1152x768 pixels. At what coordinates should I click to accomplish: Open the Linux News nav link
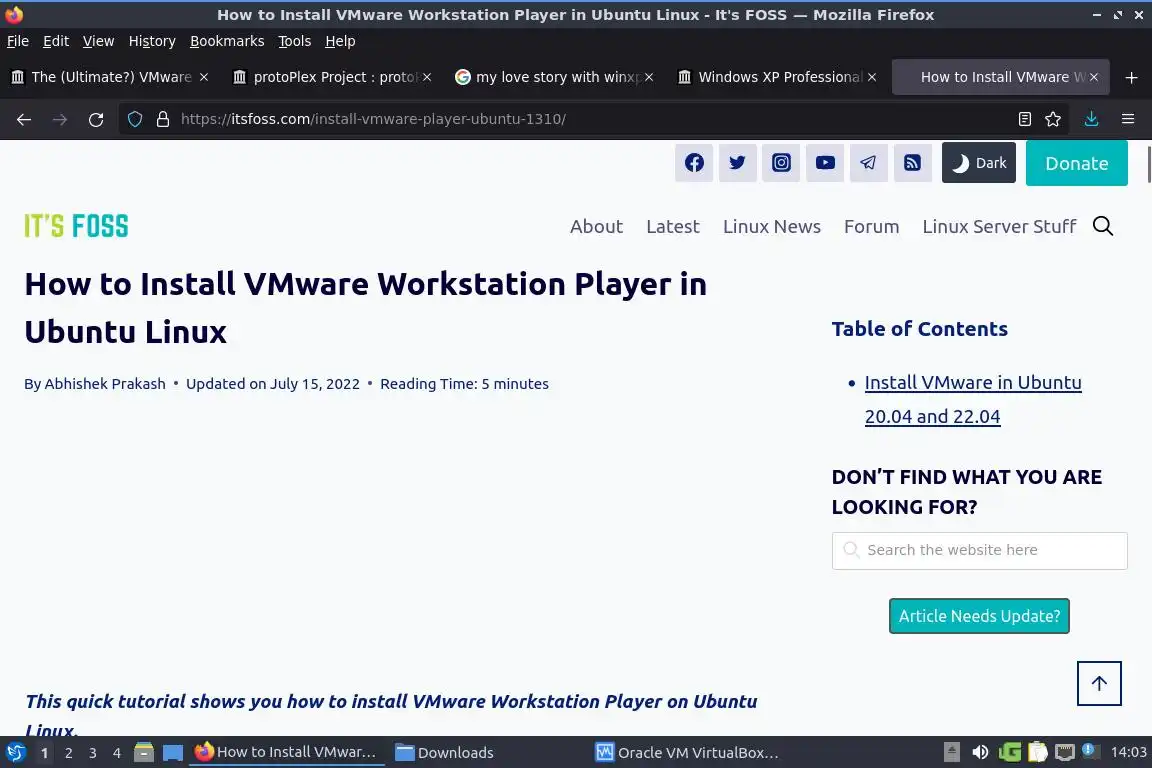point(771,226)
